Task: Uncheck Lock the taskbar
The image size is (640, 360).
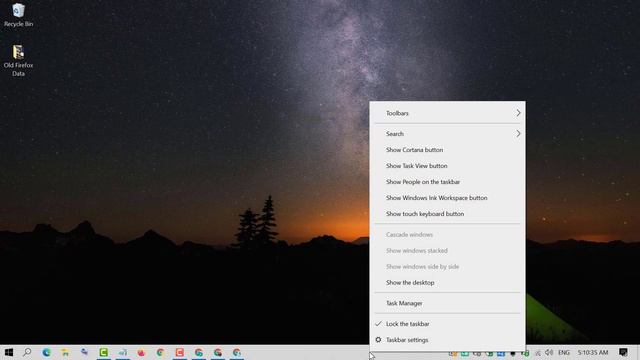Action: point(447,324)
